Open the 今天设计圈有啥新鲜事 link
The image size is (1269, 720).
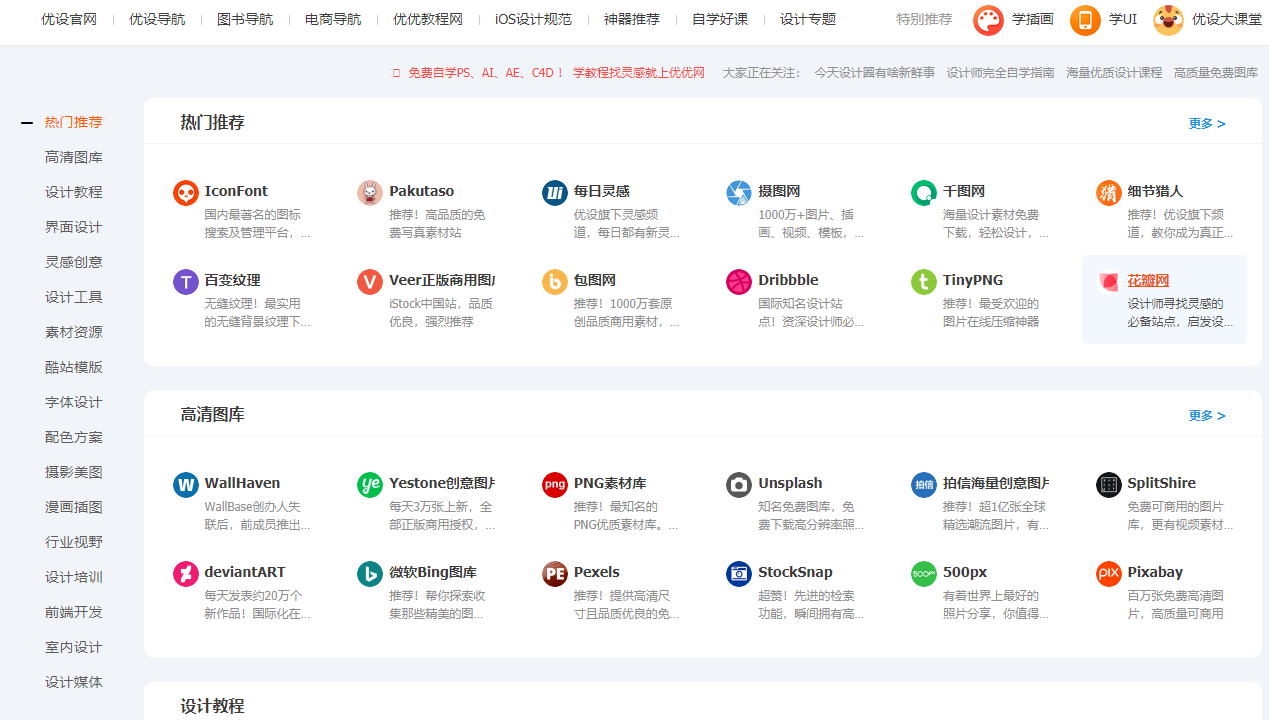coord(875,73)
